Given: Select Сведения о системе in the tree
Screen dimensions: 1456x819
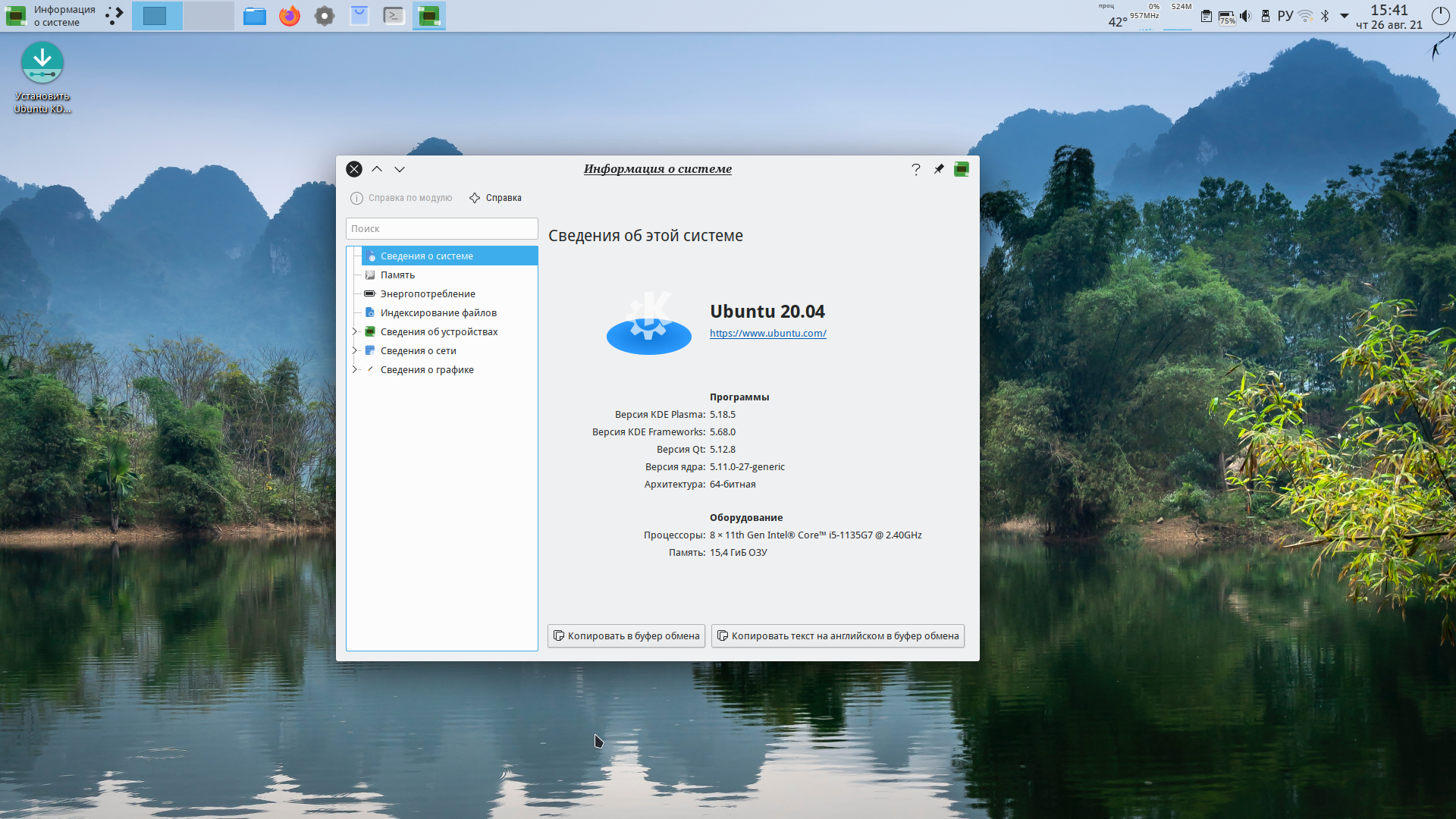Looking at the screenshot, I should coord(450,256).
